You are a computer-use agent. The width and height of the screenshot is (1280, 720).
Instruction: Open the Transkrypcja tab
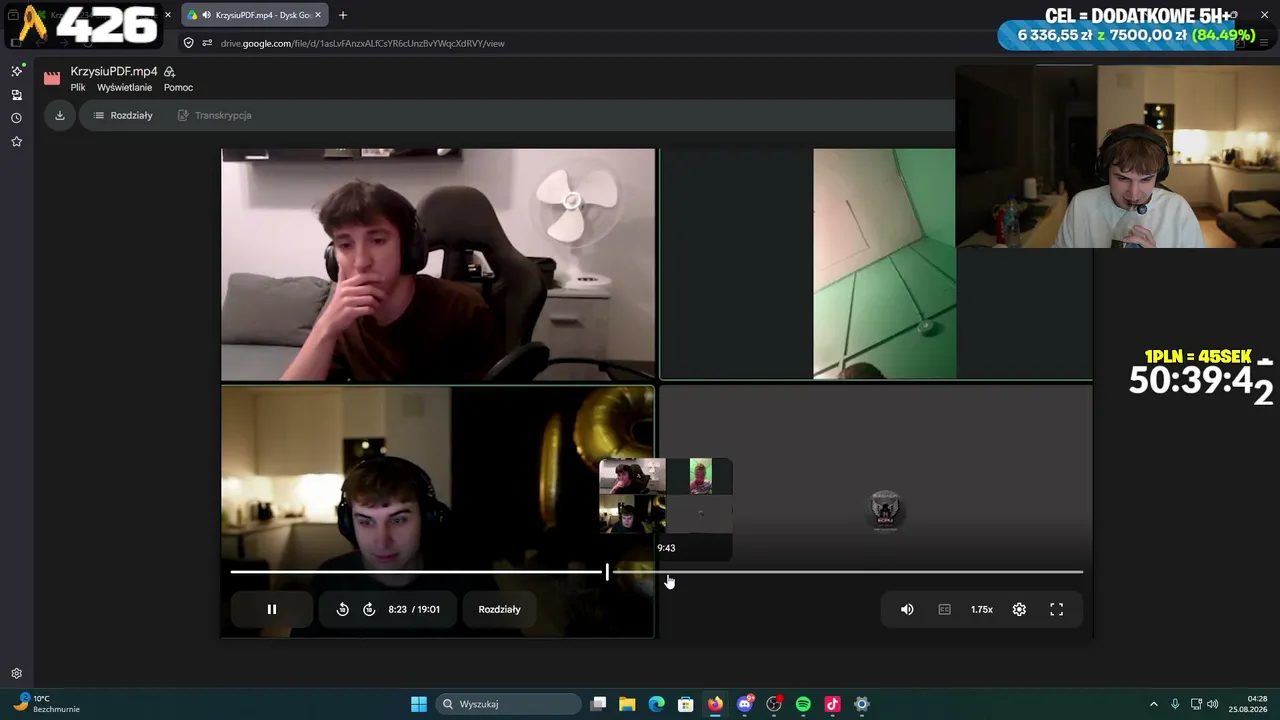pyautogui.click(x=214, y=115)
